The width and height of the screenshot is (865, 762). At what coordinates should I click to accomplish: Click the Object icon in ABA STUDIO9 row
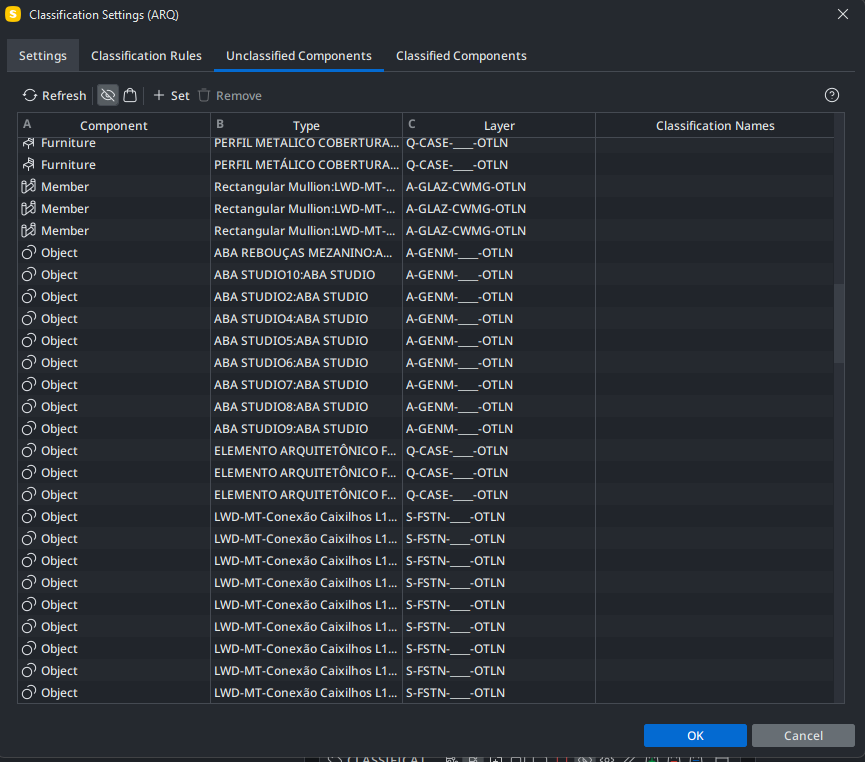click(x=29, y=429)
